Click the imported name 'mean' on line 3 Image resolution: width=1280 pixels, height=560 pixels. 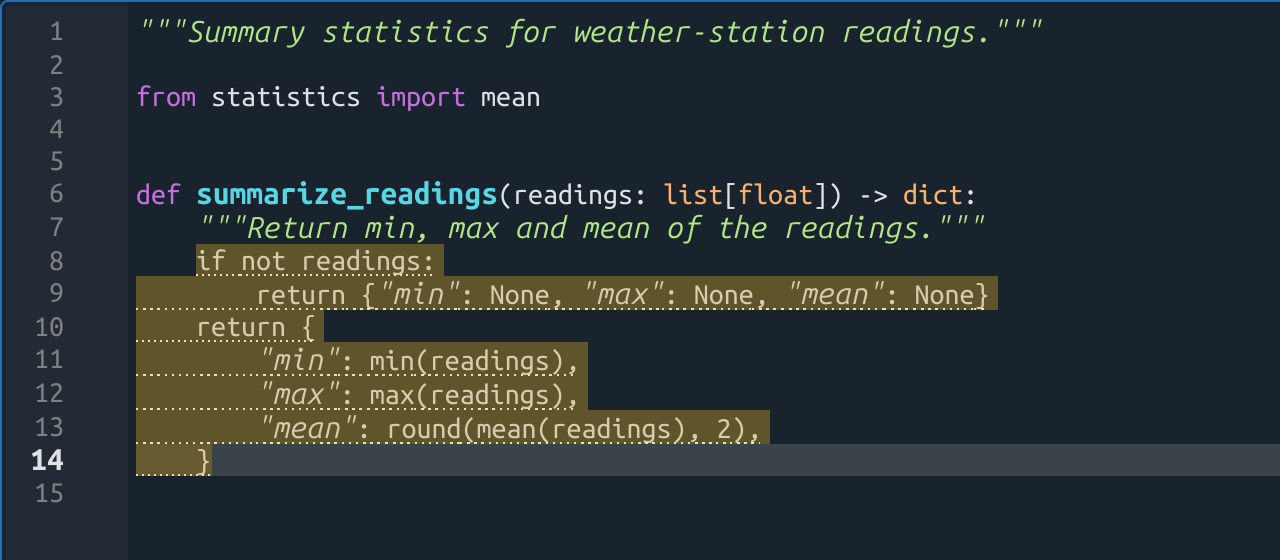click(510, 97)
